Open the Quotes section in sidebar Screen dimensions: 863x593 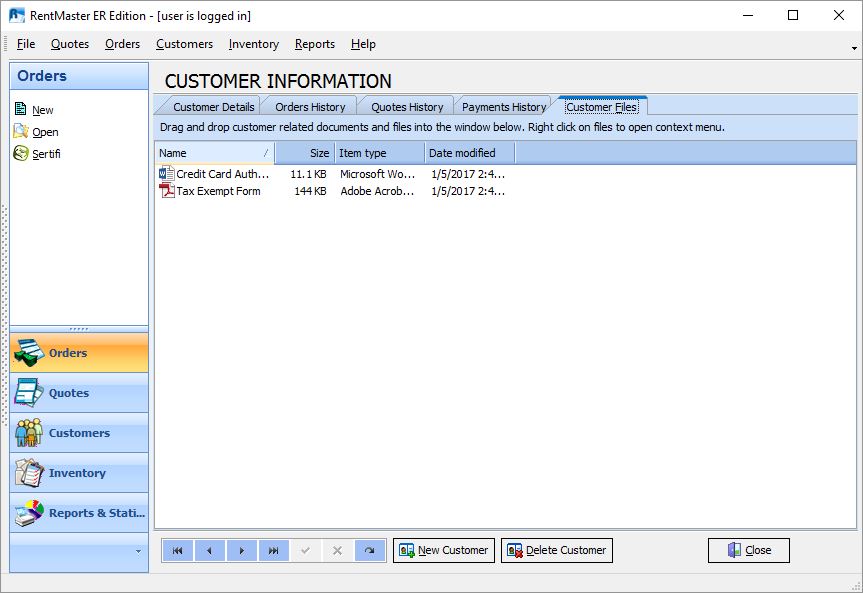click(79, 393)
